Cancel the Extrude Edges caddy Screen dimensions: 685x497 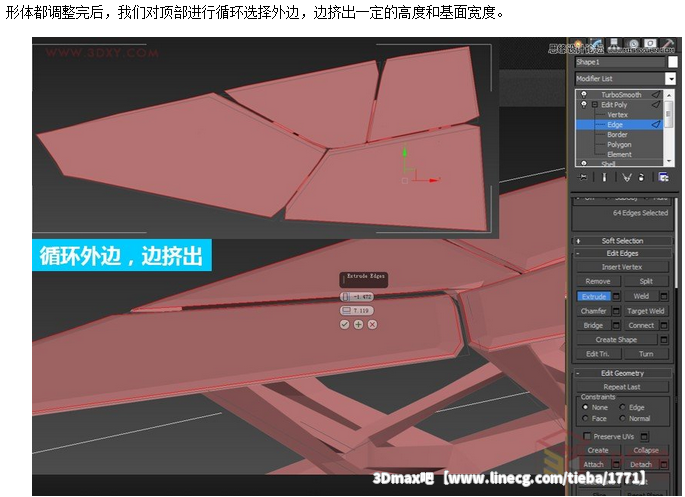click(x=372, y=324)
